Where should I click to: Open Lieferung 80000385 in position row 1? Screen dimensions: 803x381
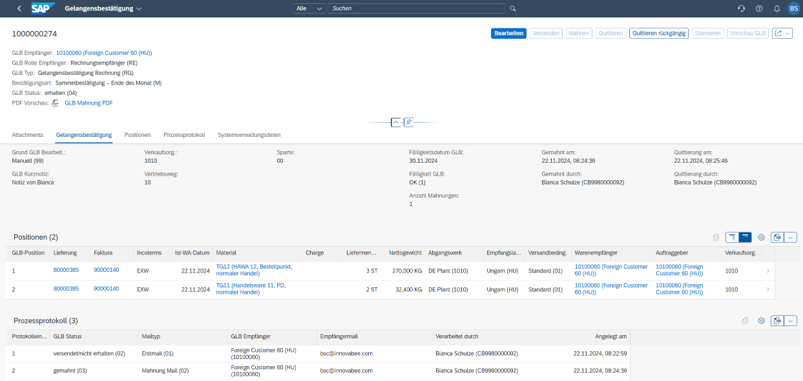click(x=66, y=270)
